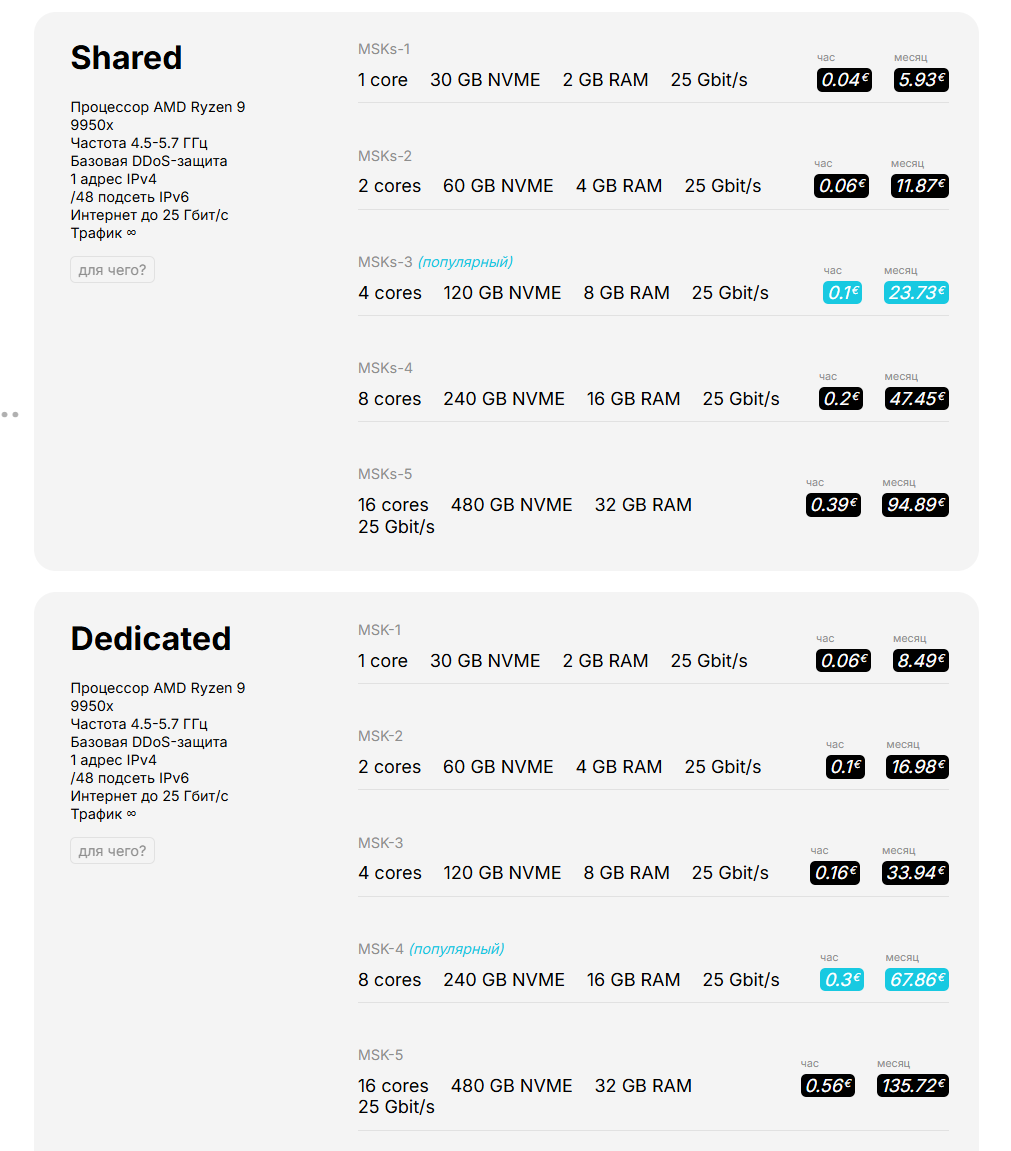
Task: Click the two-dot handle at left edge
Action: [10, 415]
